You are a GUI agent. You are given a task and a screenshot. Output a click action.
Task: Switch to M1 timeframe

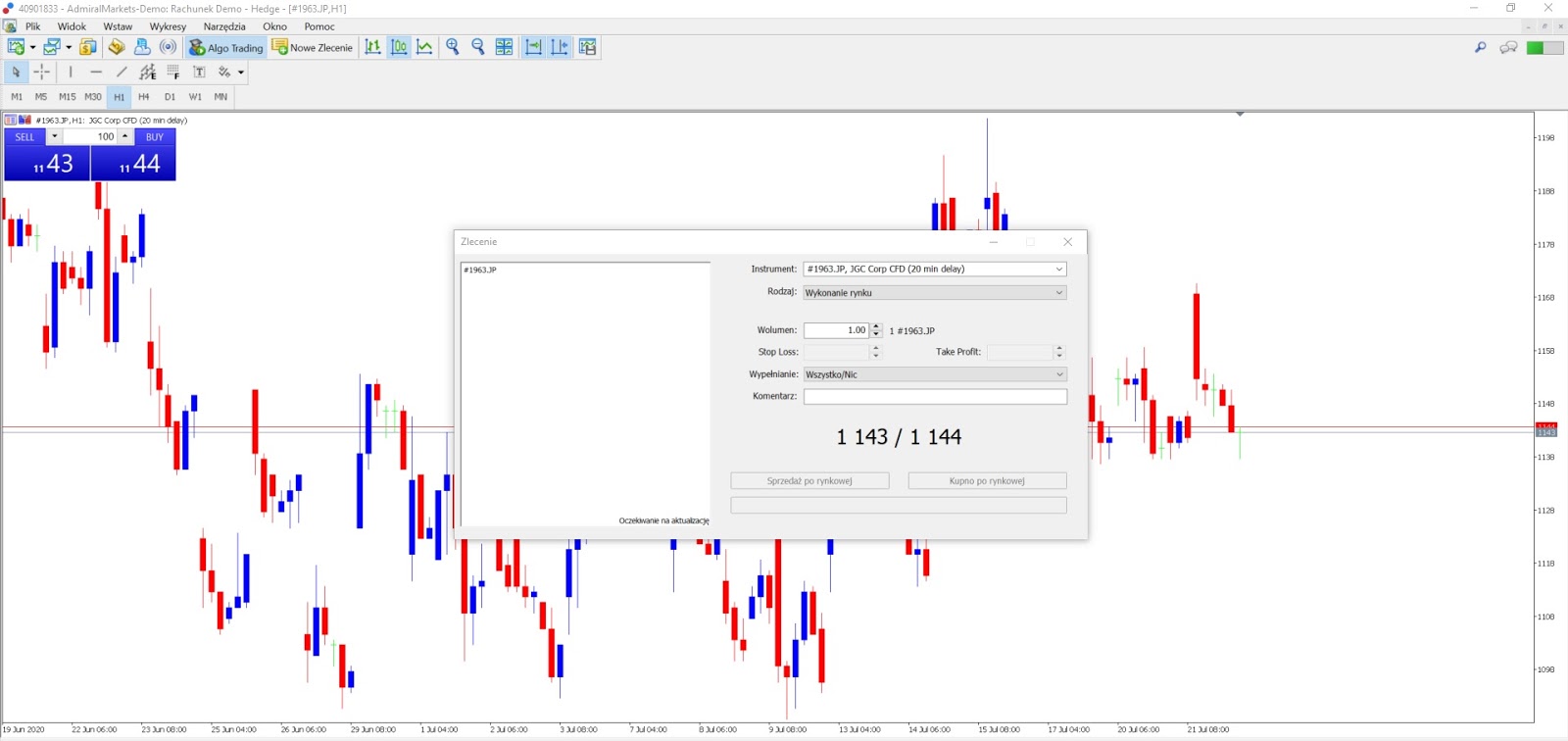click(17, 97)
